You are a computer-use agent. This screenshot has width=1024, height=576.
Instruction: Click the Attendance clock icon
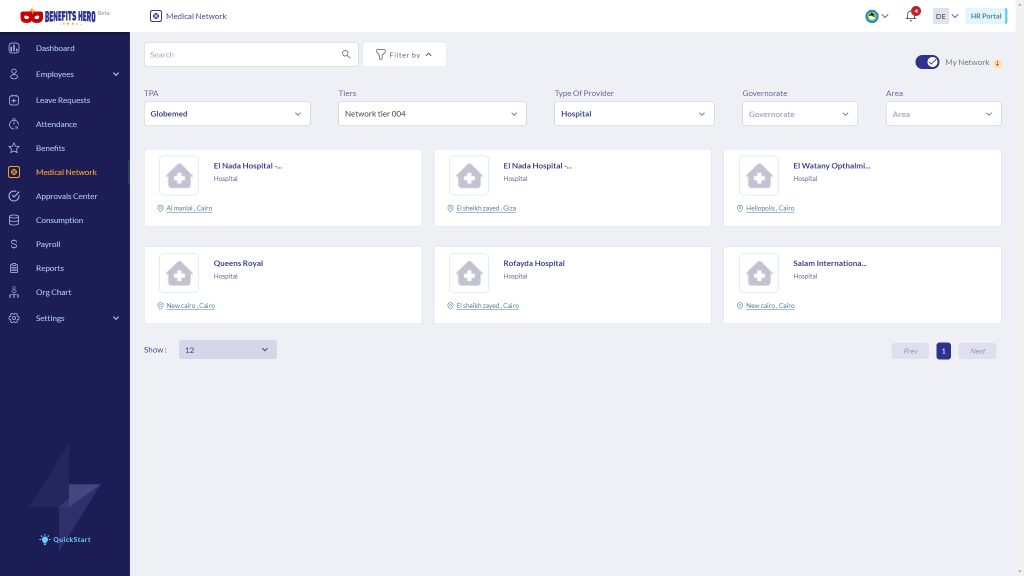click(x=14, y=124)
